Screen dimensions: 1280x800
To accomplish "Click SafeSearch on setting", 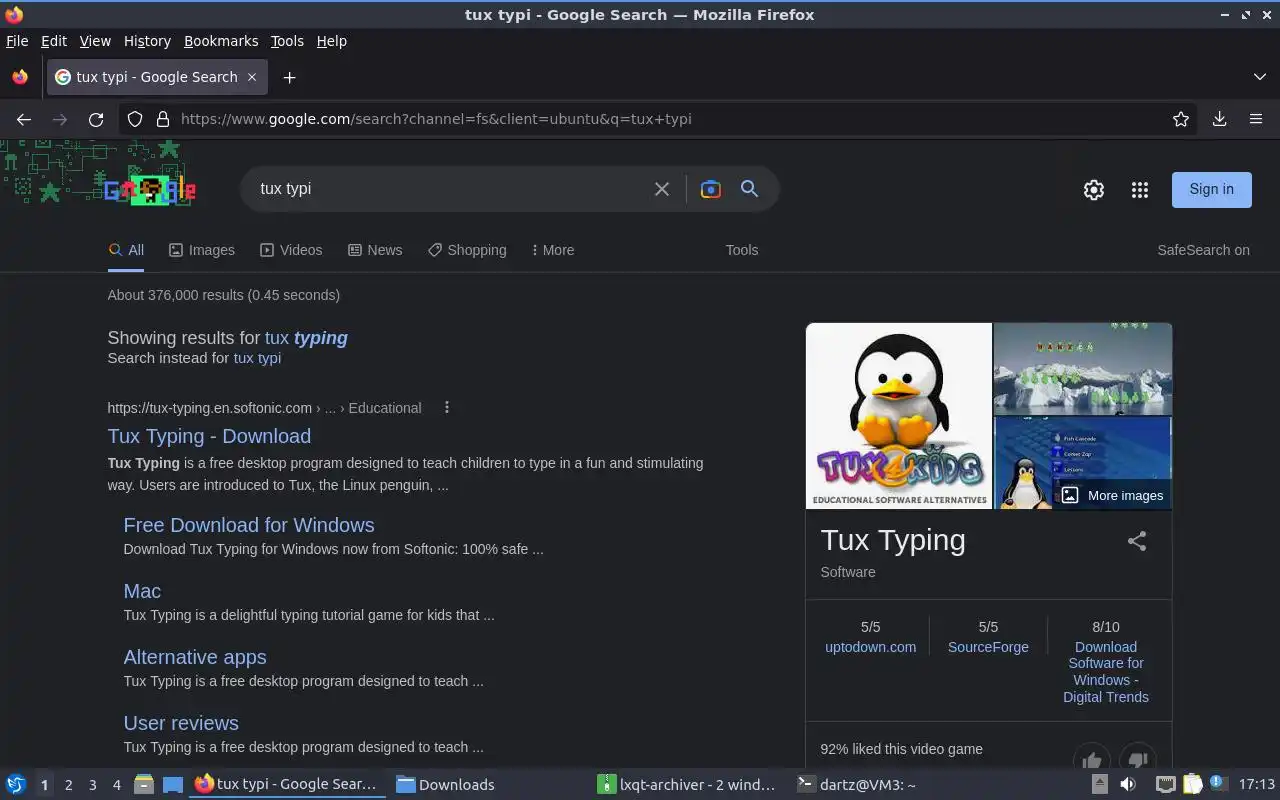I will (x=1203, y=250).
